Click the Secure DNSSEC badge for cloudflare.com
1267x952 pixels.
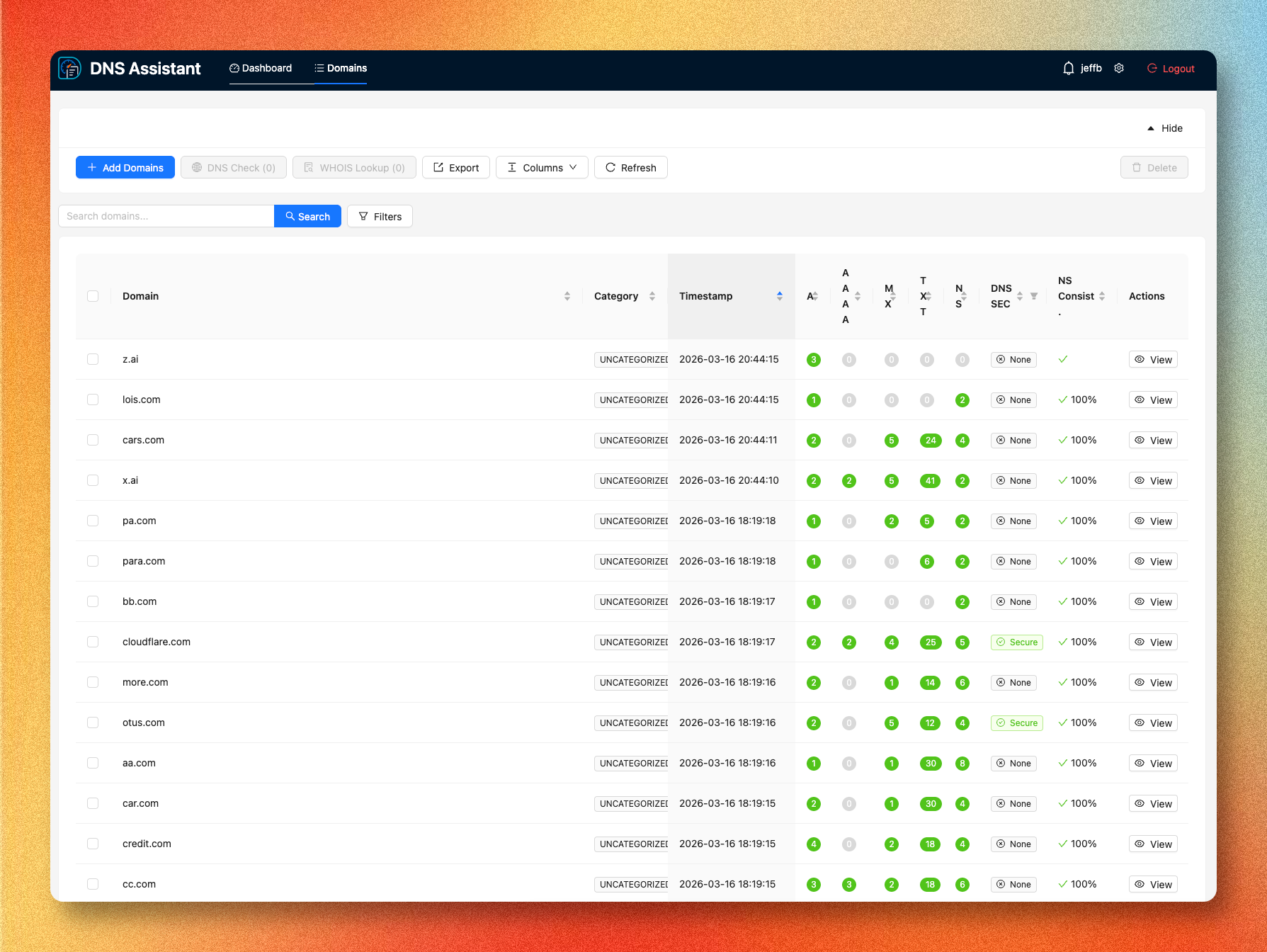1016,642
